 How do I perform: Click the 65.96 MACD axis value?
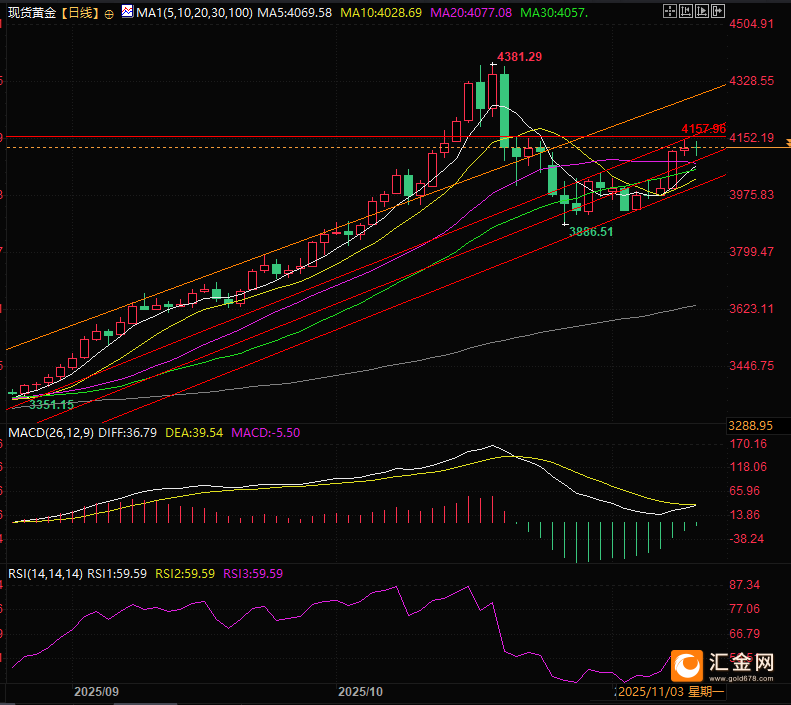[745, 491]
